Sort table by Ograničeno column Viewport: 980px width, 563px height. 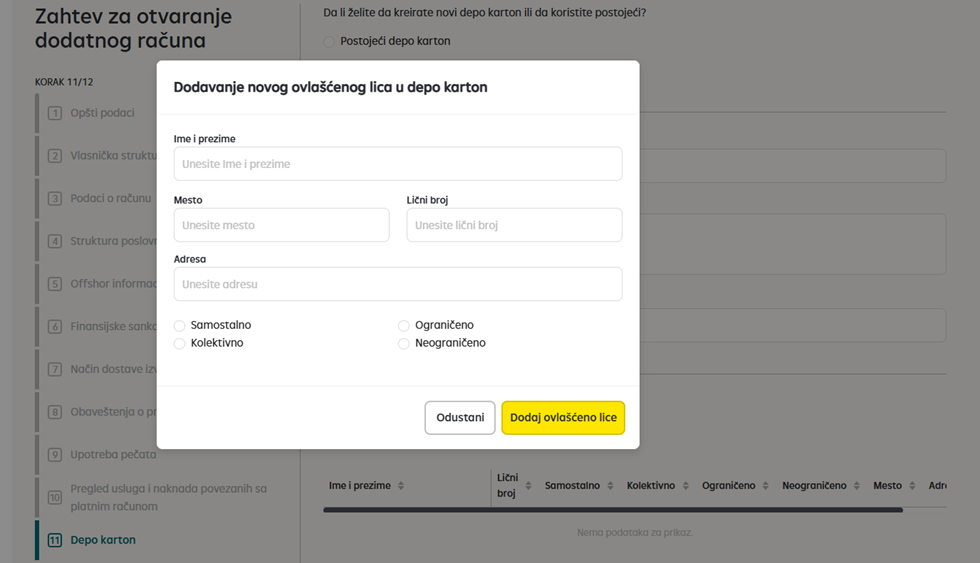click(766, 486)
